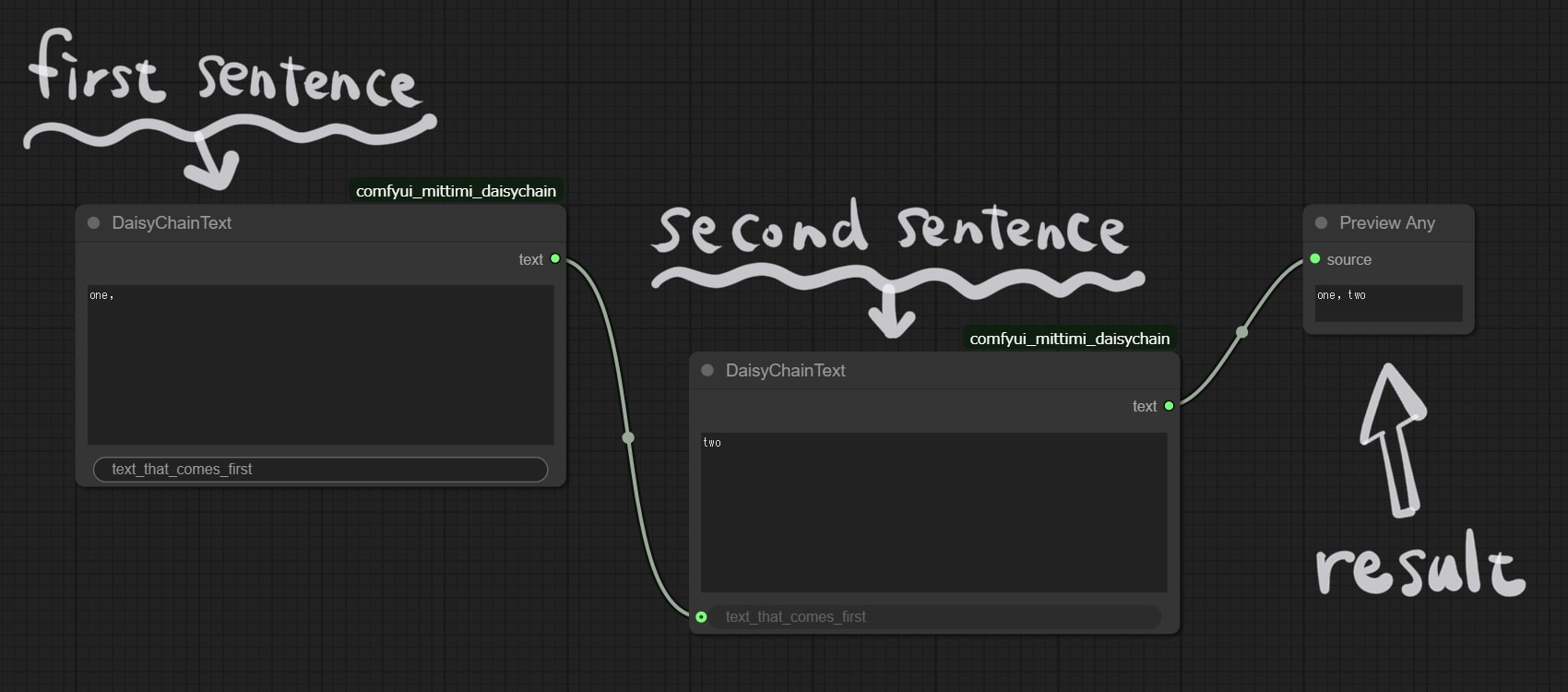The image size is (1568, 692).
Task: Click the disabled text_that_comes_first field in second node
Action: coord(934,616)
